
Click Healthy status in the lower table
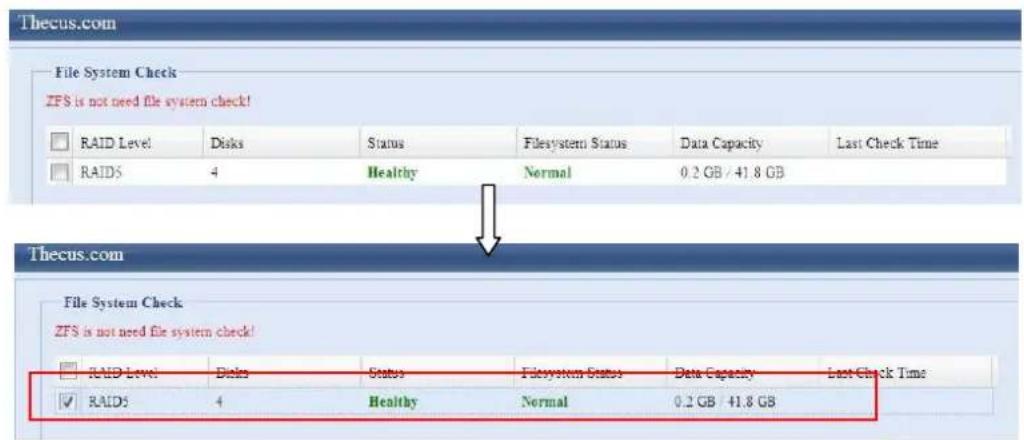pyautogui.click(x=392, y=401)
